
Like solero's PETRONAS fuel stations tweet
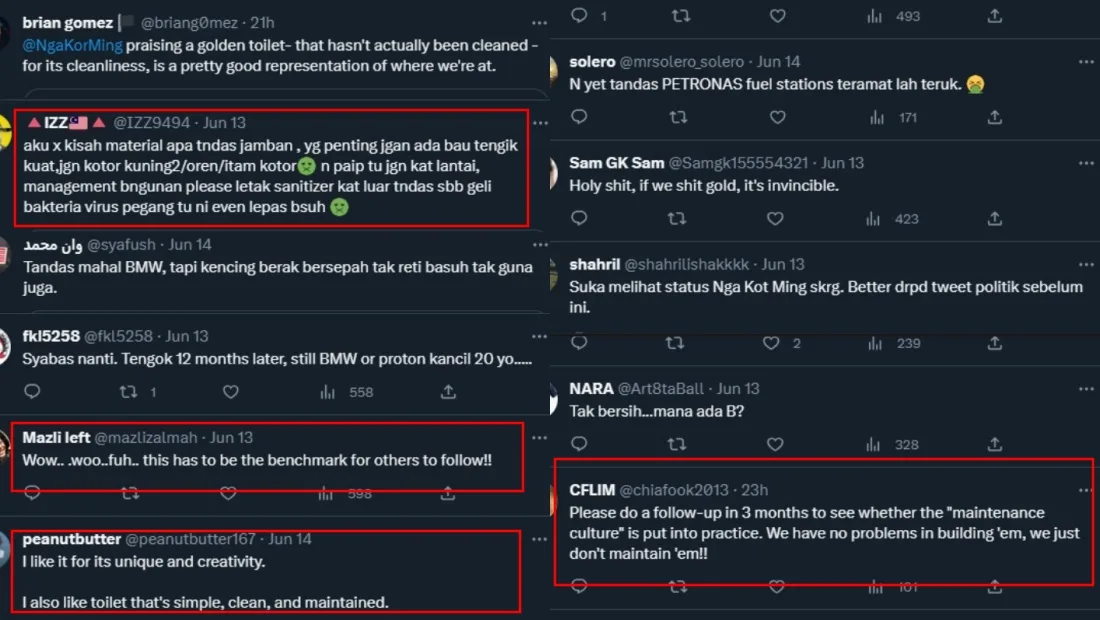(778, 117)
